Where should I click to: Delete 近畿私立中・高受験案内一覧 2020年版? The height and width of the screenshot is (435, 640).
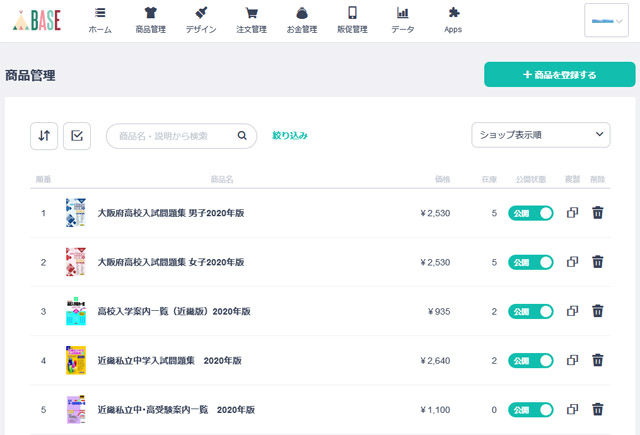(598, 409)
